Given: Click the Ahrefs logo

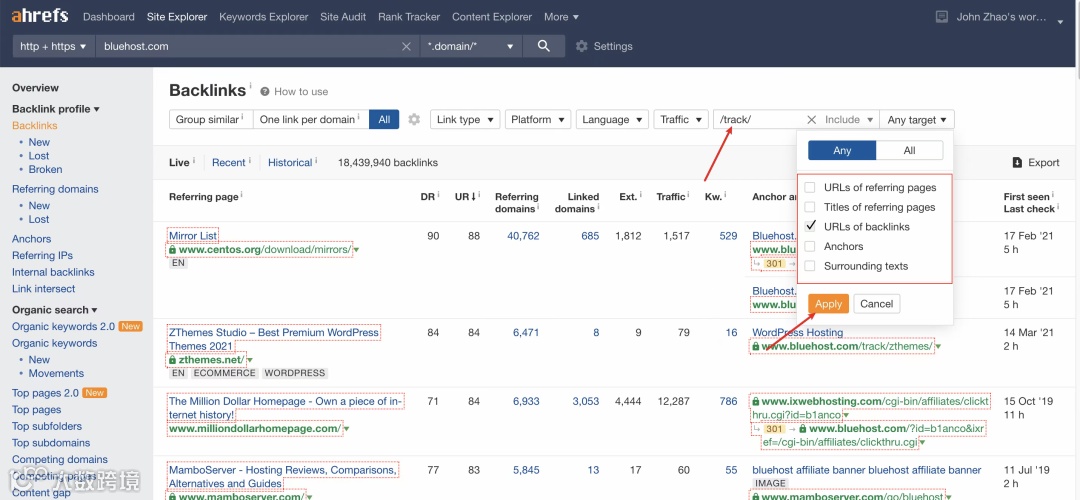Looking at the screenshot, I should coord(40,16).
